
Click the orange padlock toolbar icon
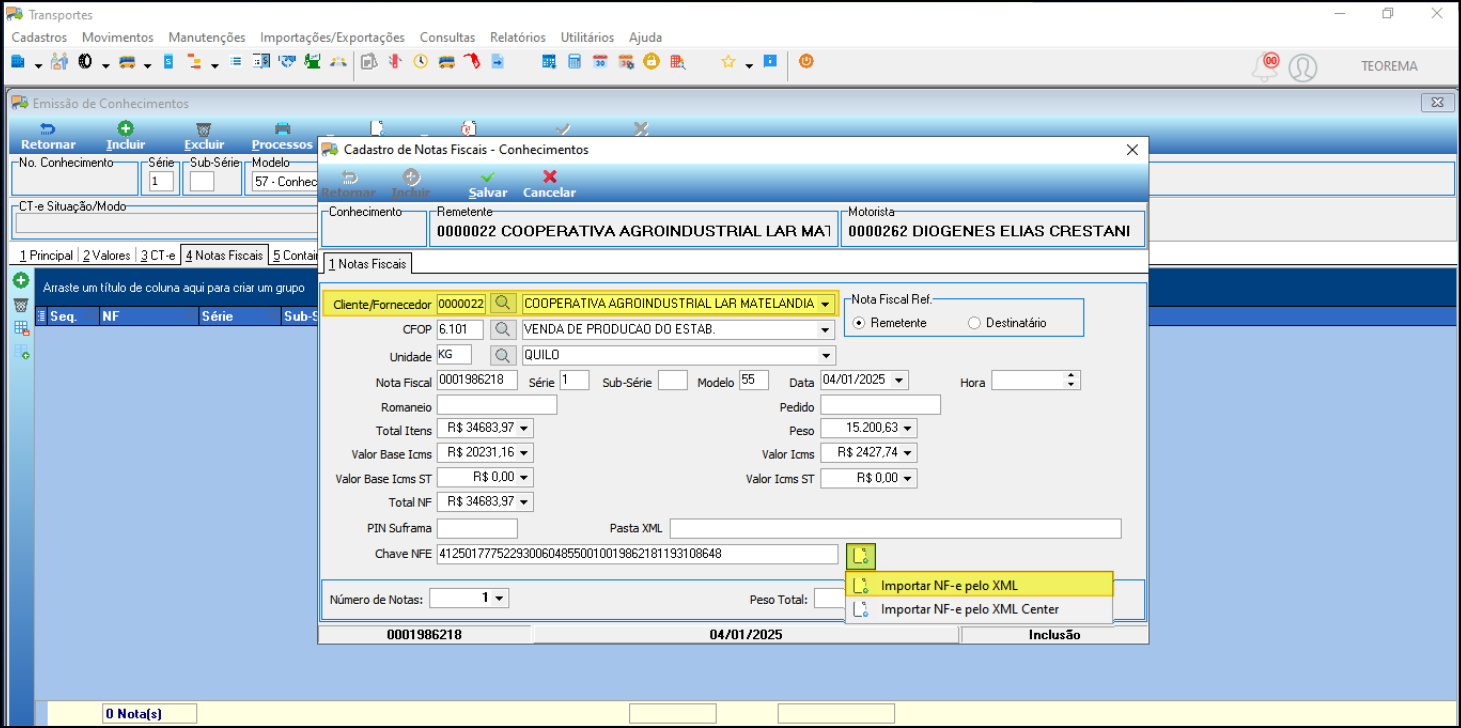[651, 62]
